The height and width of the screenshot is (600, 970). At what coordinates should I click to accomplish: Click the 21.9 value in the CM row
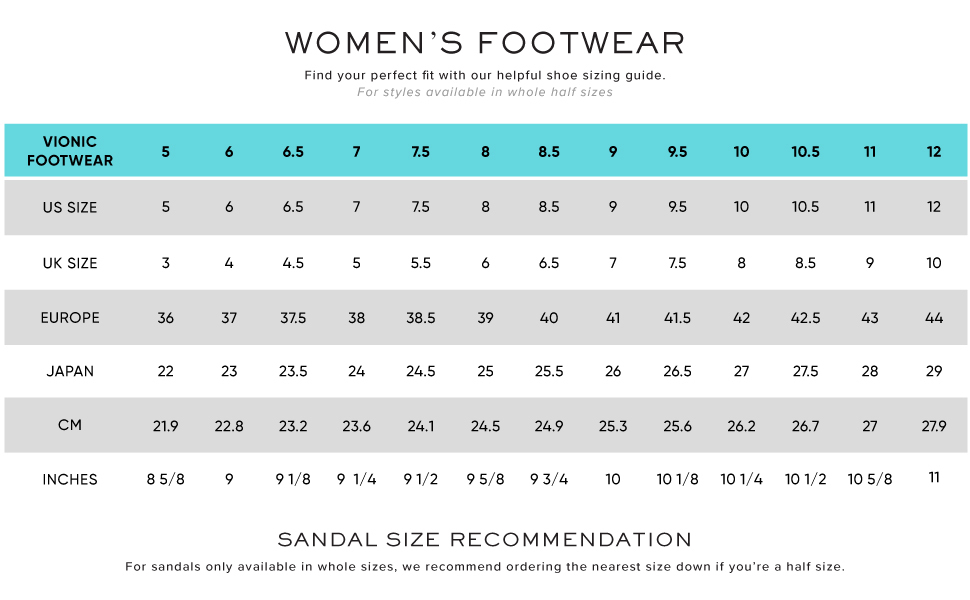coord(166,426)
